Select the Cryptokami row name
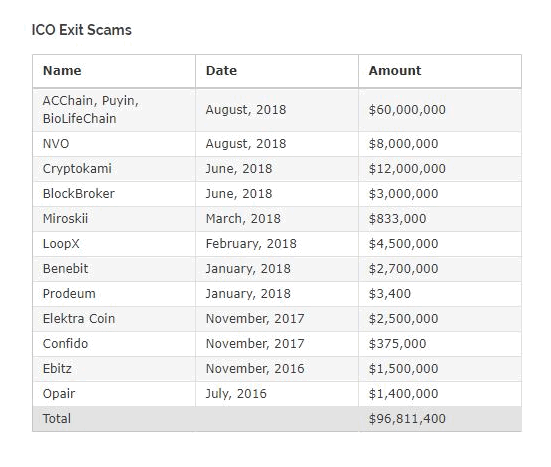This screenshot has height=467, width=551. click(77, 169)
